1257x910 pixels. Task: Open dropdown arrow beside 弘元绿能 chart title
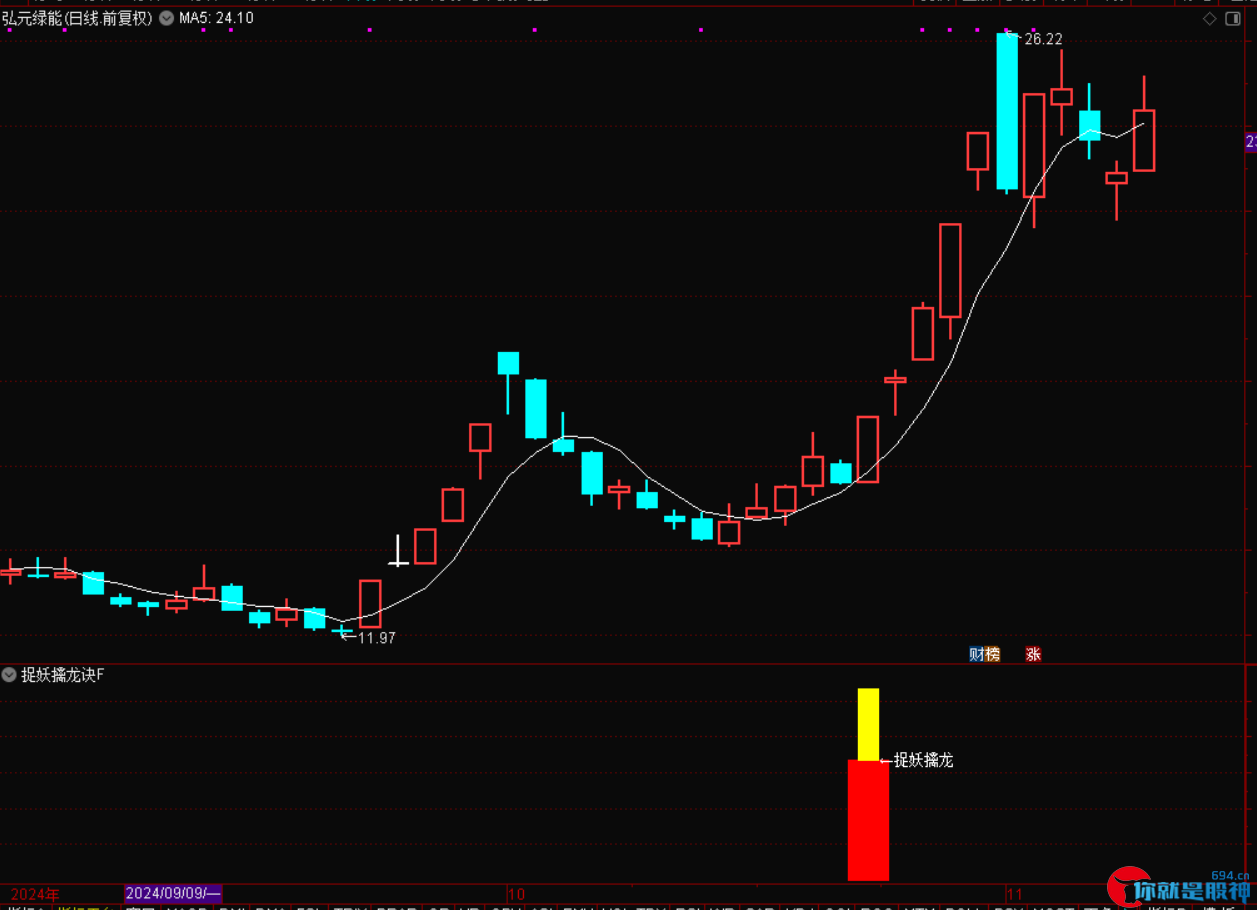pos(166,18)
